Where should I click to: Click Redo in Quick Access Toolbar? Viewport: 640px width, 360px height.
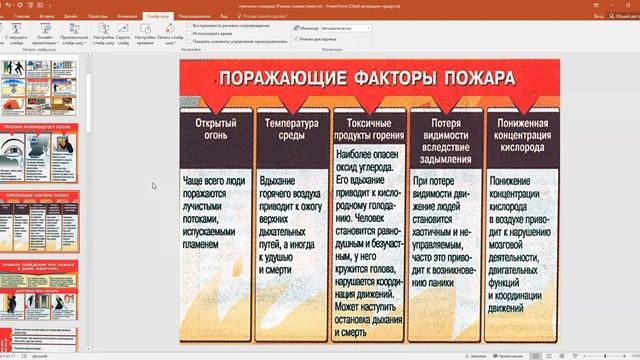coord(19,5)
